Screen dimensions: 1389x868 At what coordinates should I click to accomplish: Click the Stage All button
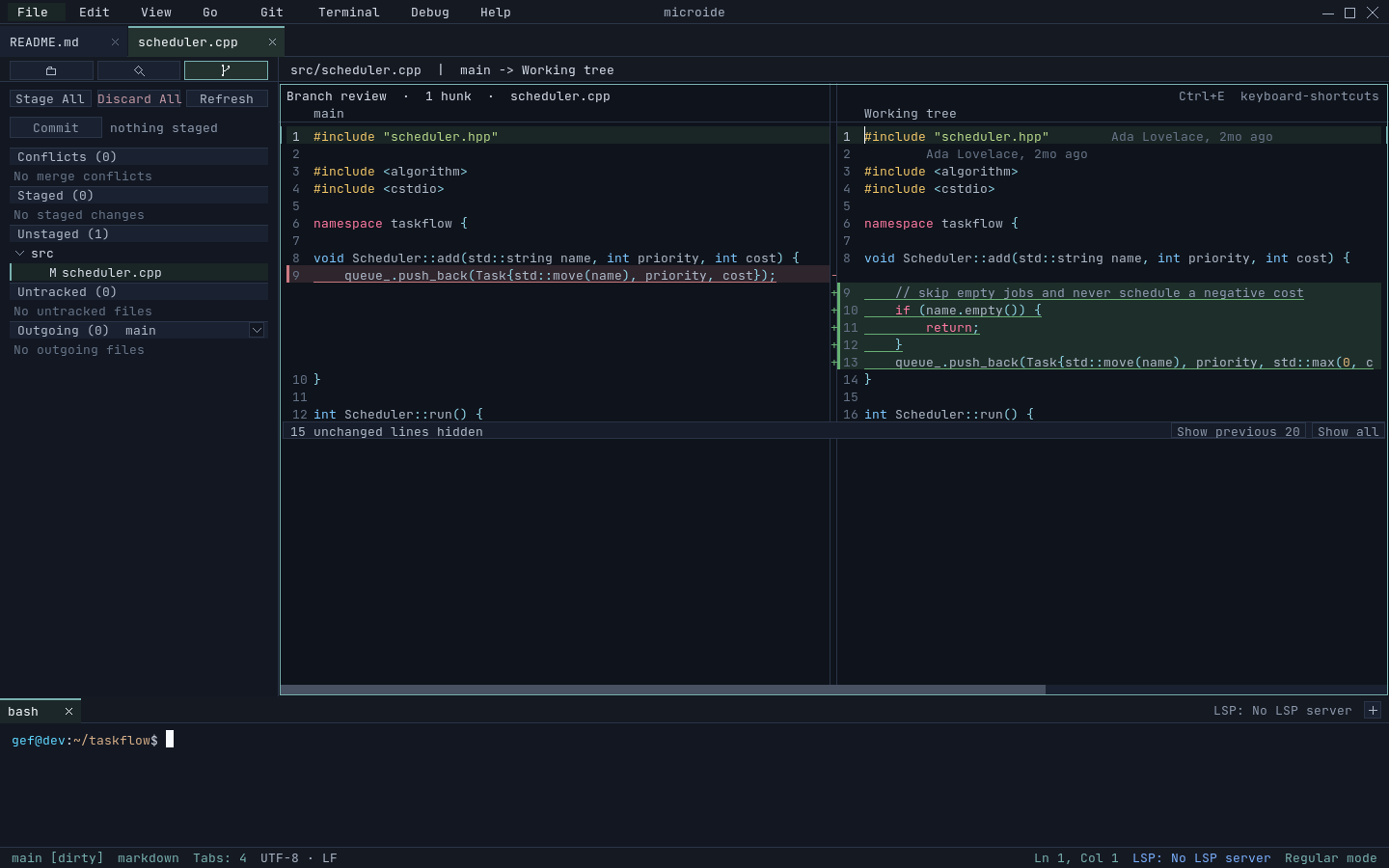click(x=50, y=99)
